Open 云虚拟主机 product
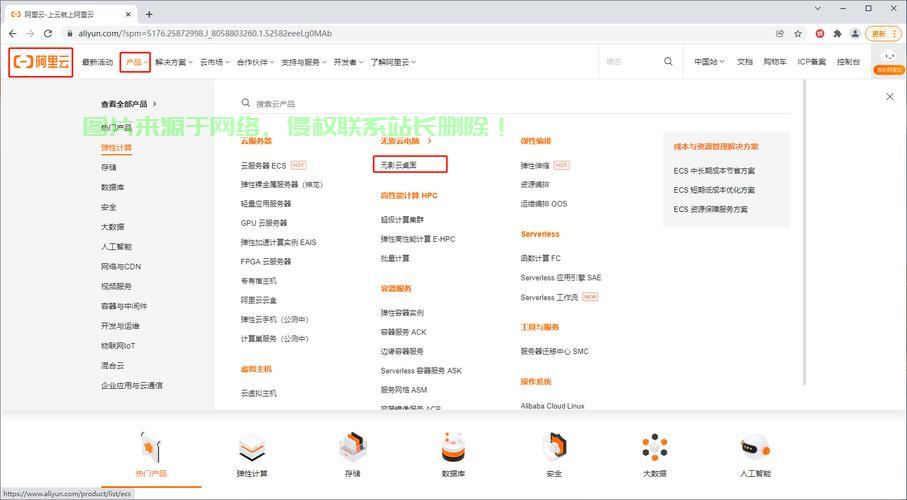The height and width of the screenshot is (500, 907). (259, 393)
